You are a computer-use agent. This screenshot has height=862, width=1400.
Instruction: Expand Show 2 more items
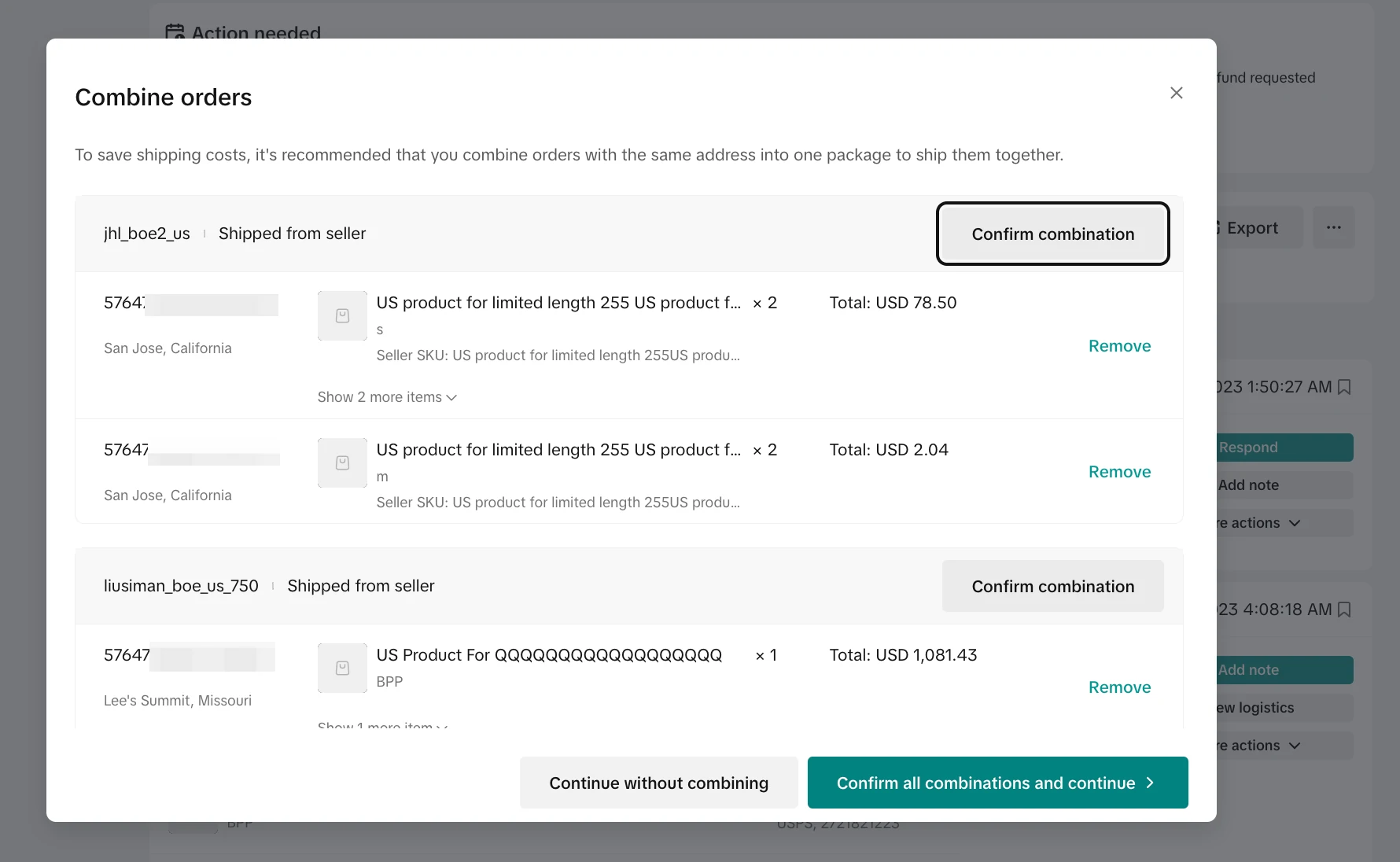point(387,397)
